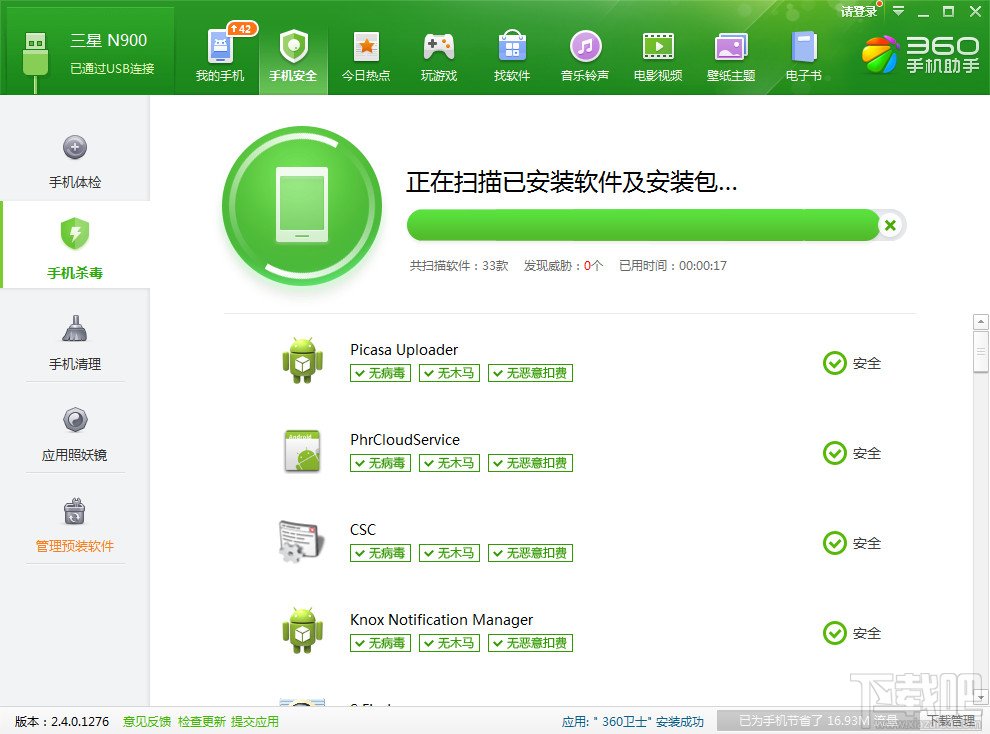Image resolution: width=990 pixels, height=734 pixels.
Task: Click the 360手机助手 logo
Action: point(921,54)
